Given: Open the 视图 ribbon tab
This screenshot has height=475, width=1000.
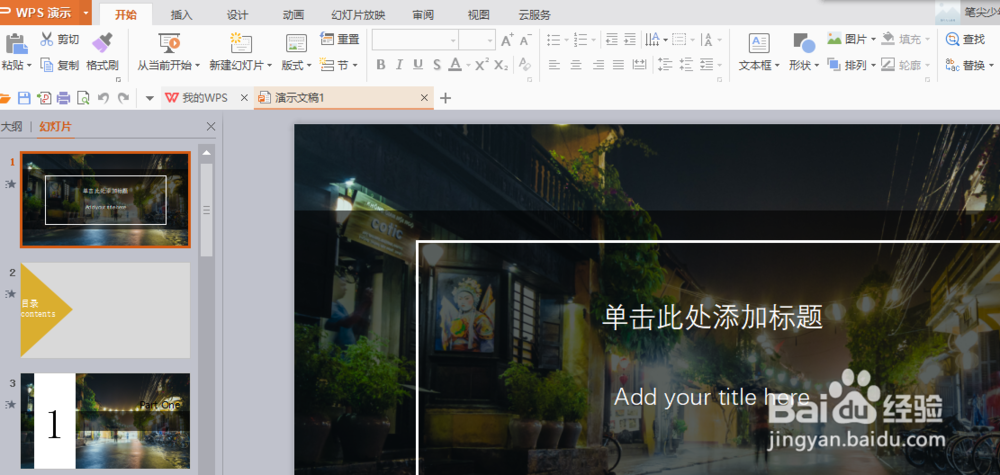Looking at the screenshot, I should tap(478, 15).
